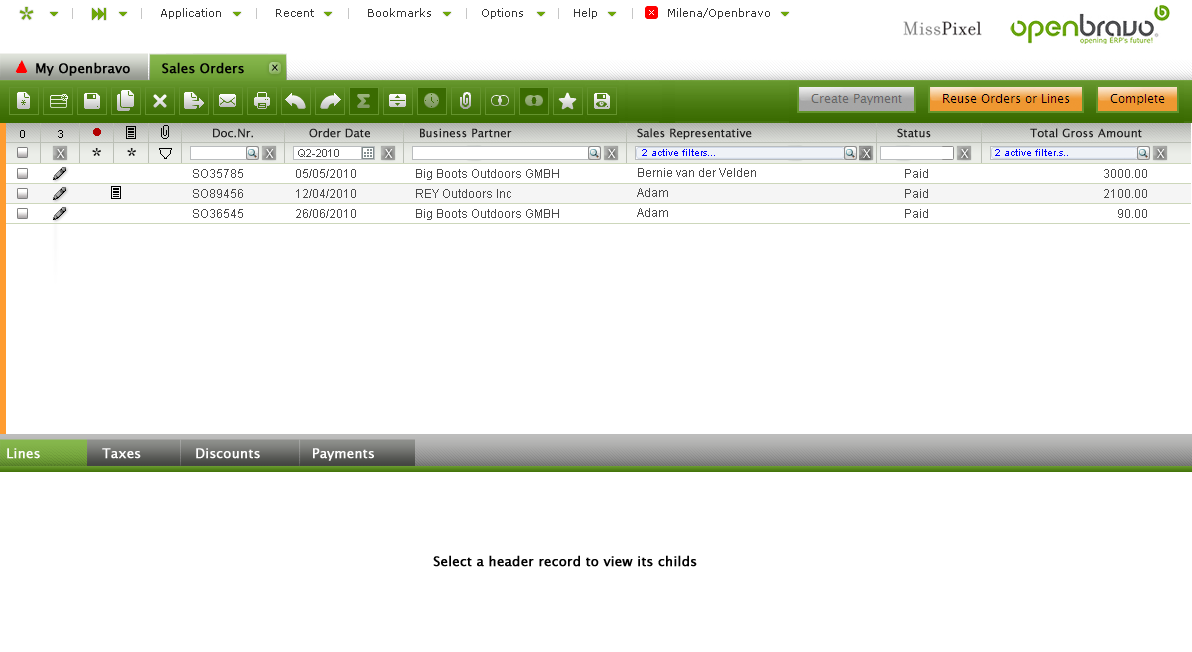
Task: Open the Recent menu dropdown arrow
Action: [328, 14]
